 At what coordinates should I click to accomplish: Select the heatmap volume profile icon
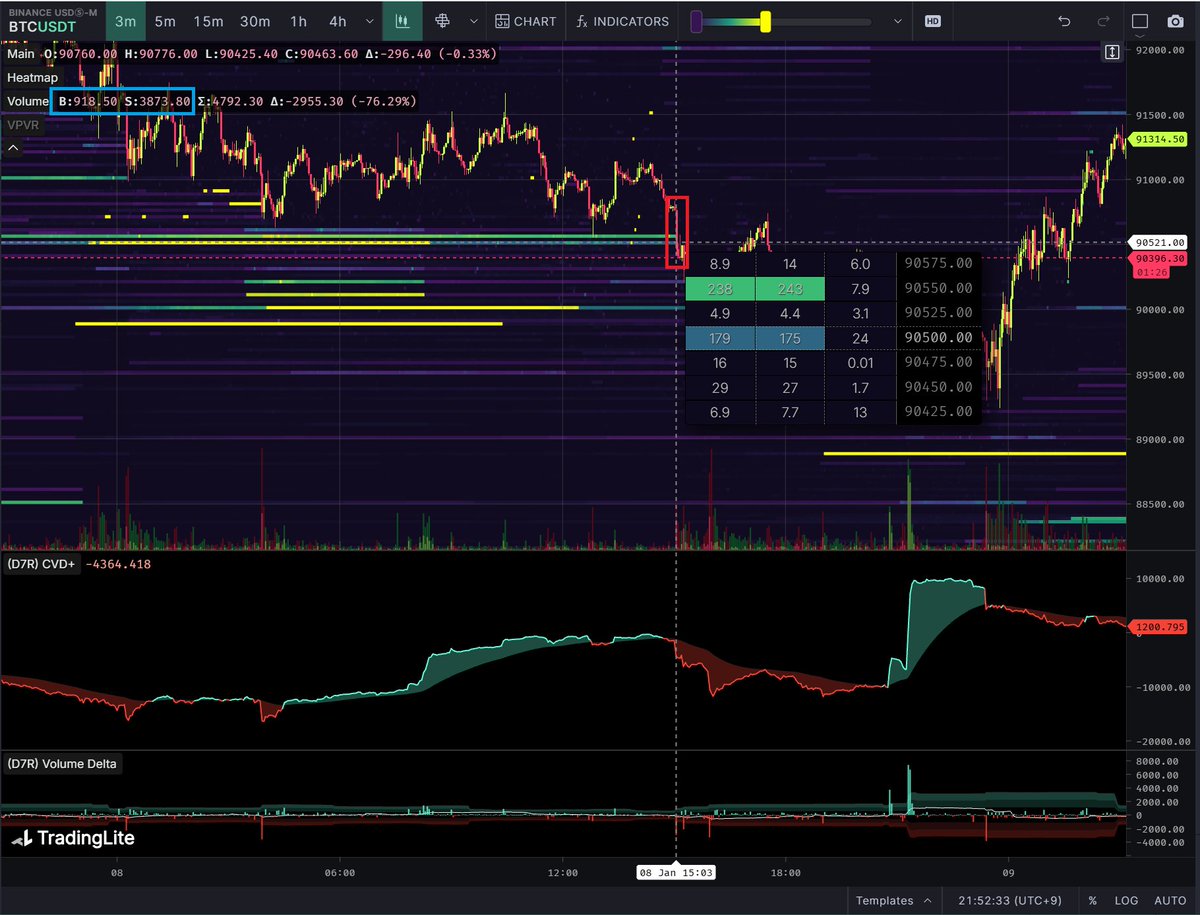(x=402, y=20)
